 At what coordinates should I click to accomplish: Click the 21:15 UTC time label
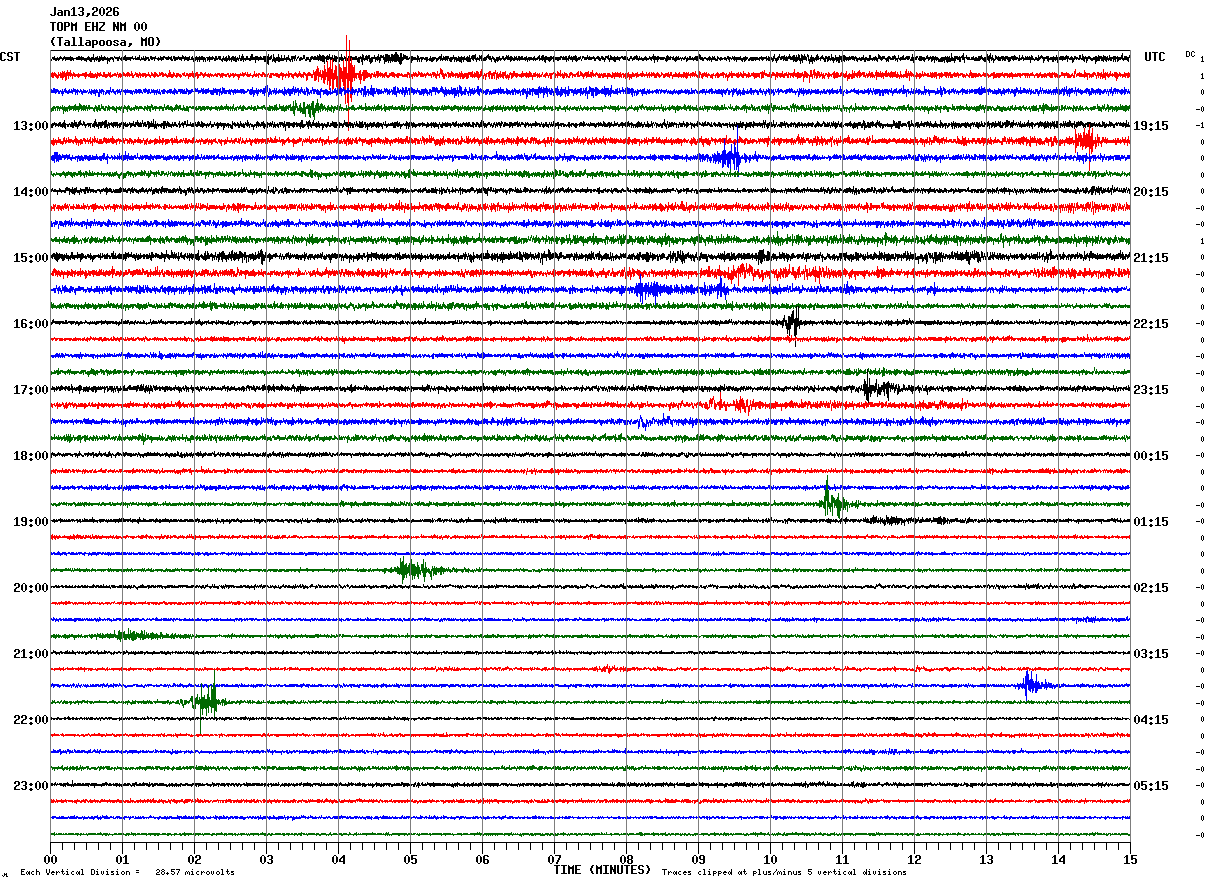pyautogui.click(x=1151, y=258)
